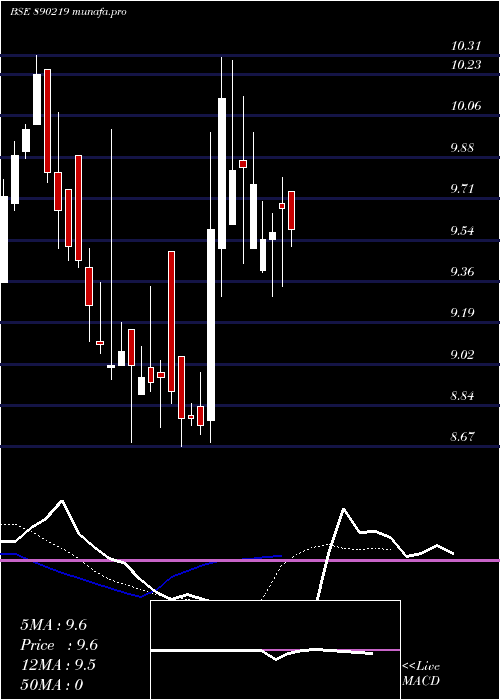
Task: Open the Live MACD inset chart
Action: click(x=275, y=650)
